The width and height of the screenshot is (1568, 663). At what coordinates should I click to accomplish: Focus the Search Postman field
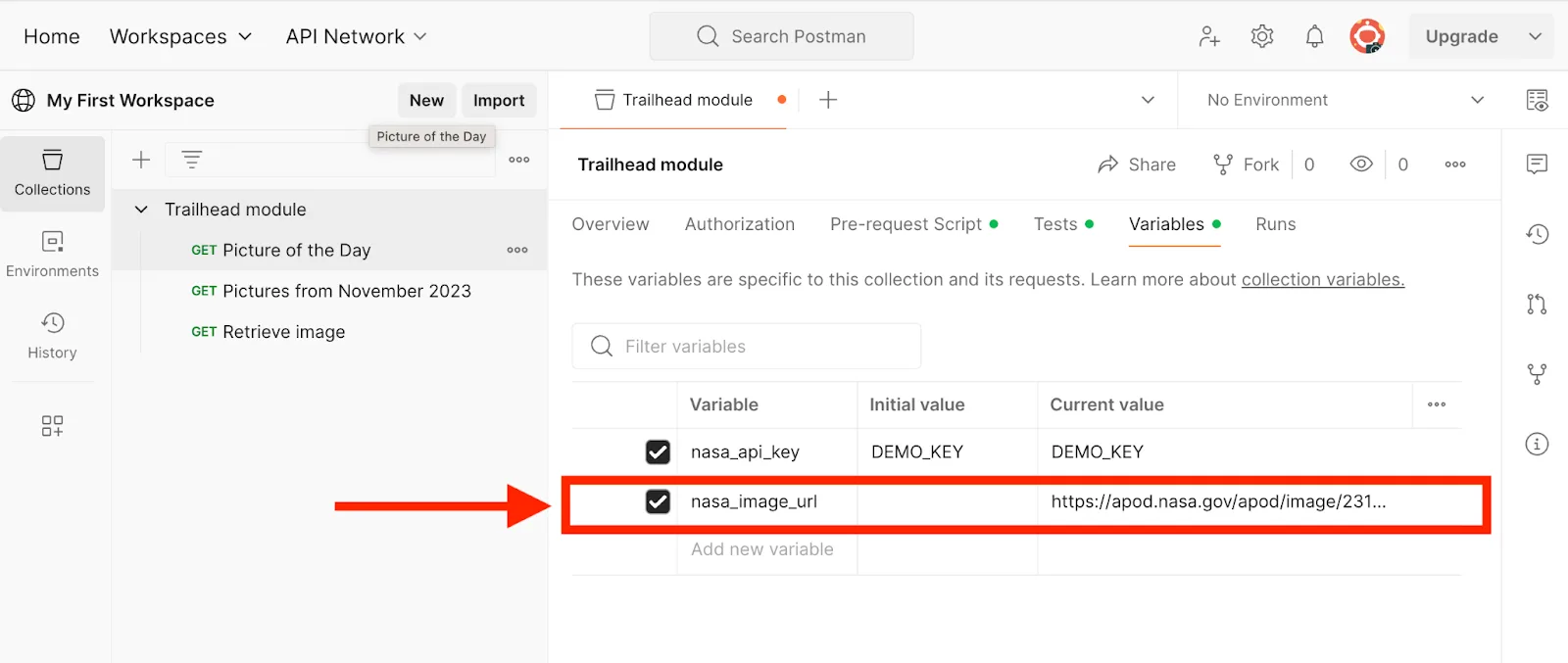pos(781,36)
